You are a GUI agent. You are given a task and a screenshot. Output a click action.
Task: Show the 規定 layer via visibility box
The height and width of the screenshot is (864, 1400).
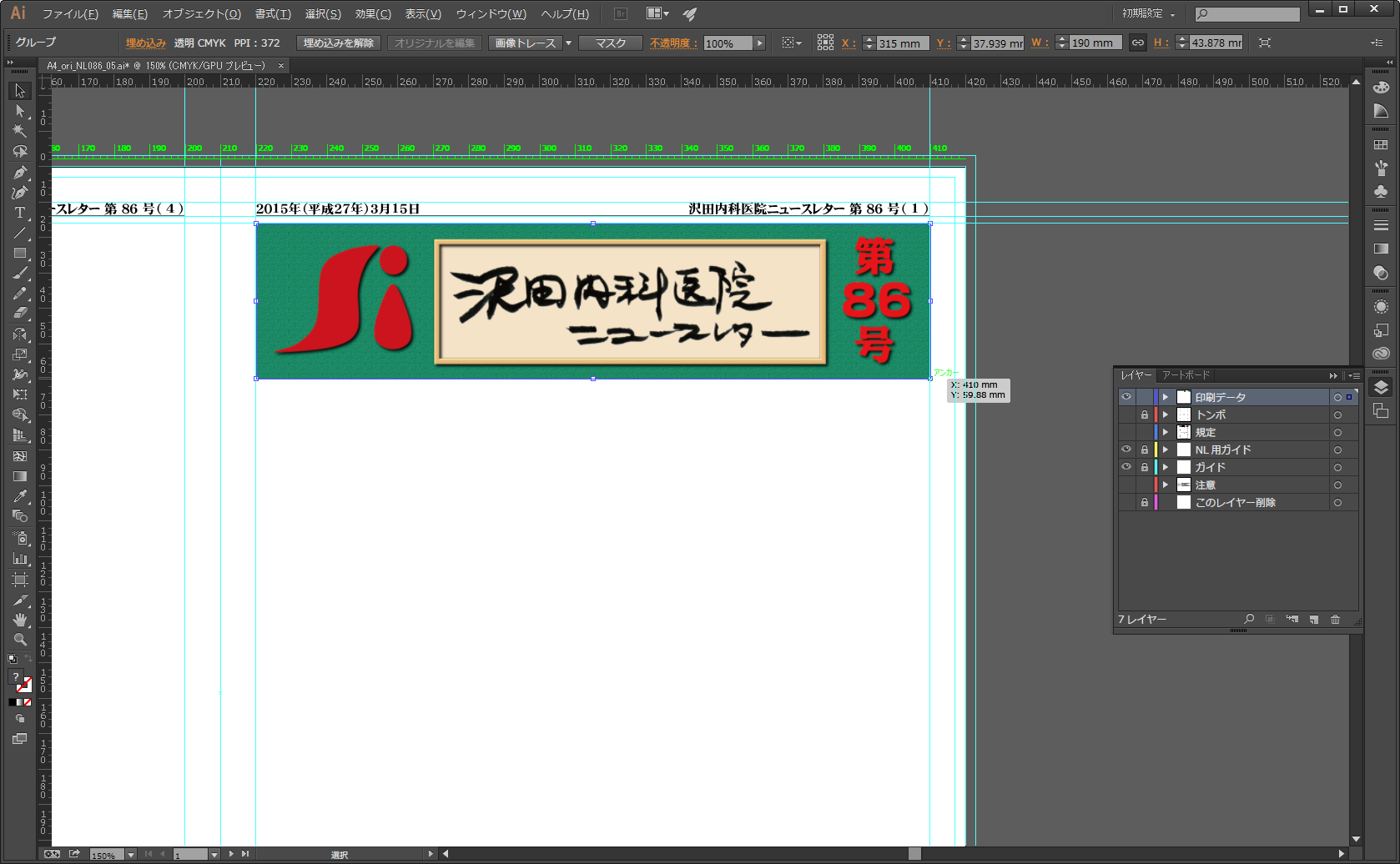(1126, 432)
